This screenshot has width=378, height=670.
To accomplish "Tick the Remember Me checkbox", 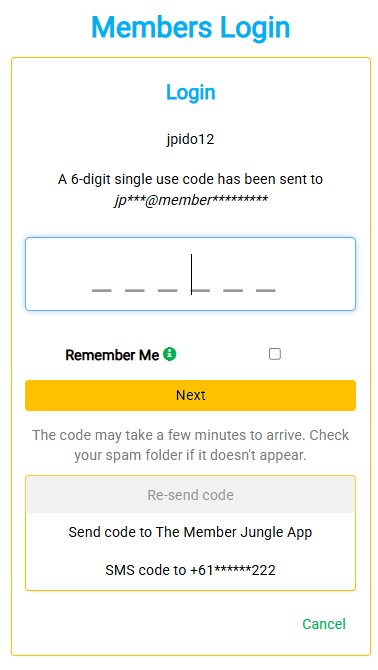I will click(x=275, y=354).
